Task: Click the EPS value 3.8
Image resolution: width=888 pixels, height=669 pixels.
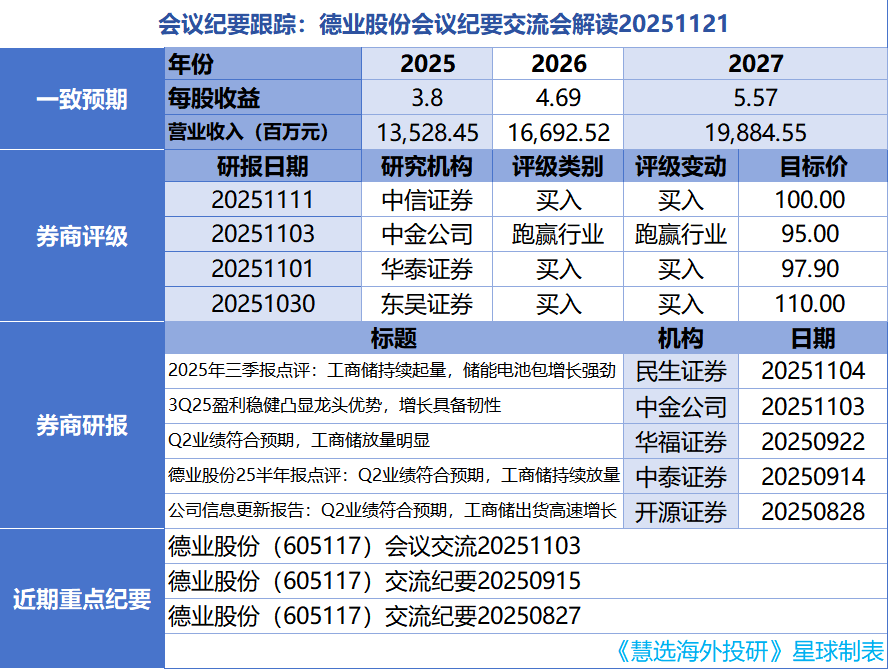Action: (x=427, y=97)
